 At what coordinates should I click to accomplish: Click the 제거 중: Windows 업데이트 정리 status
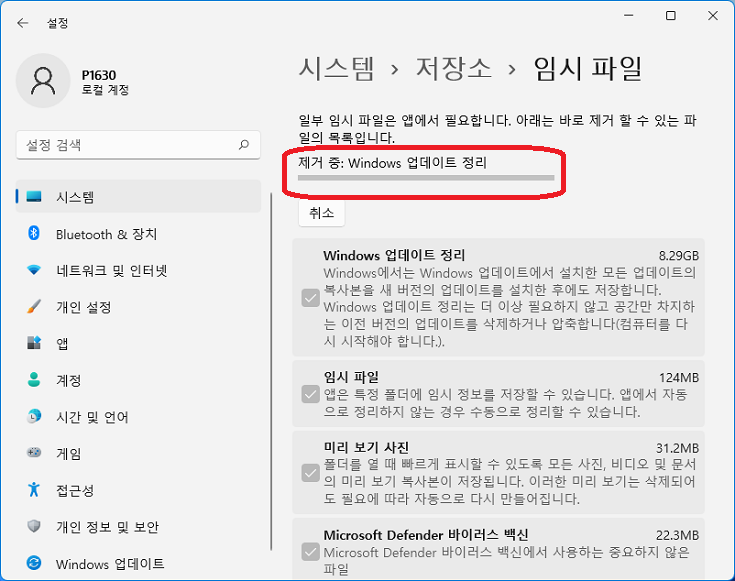pos(393,163)
